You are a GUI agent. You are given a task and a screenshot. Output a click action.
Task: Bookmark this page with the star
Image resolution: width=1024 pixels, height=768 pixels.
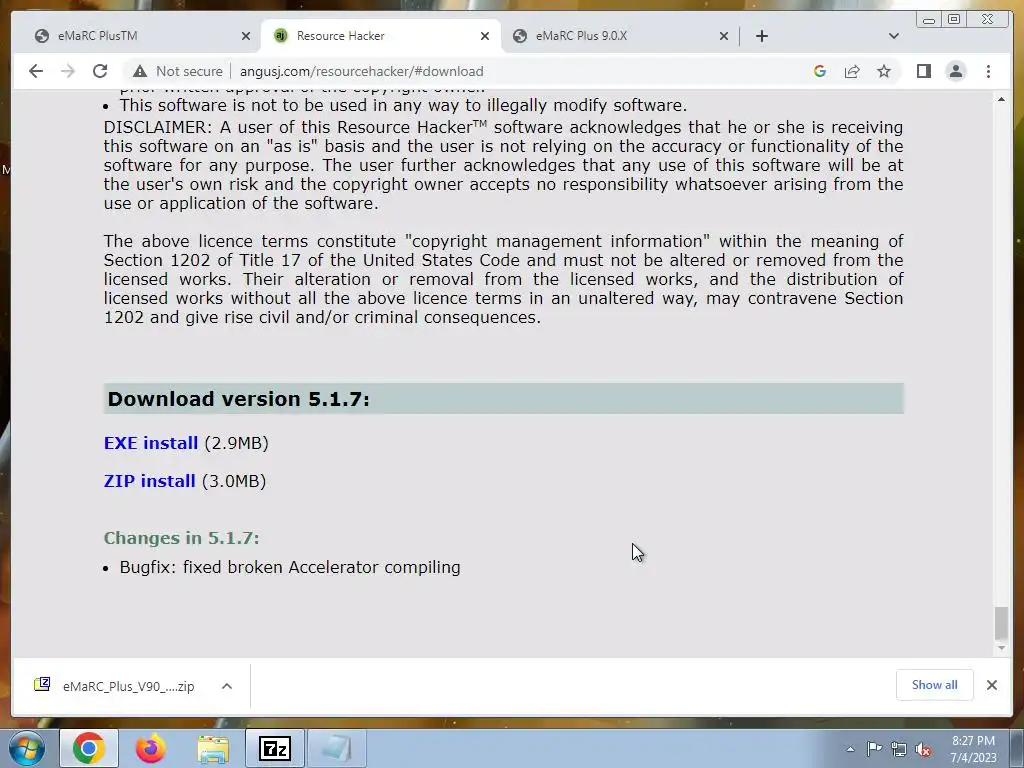tap(884, 71)
